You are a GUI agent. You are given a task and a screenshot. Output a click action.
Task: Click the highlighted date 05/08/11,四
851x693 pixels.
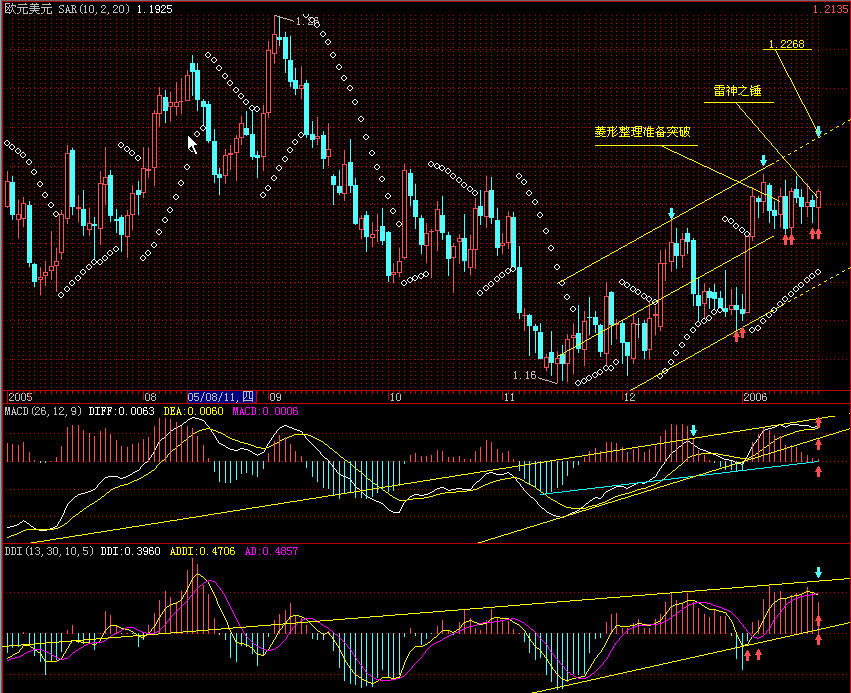pyautogui.click(x=221, y=397)
